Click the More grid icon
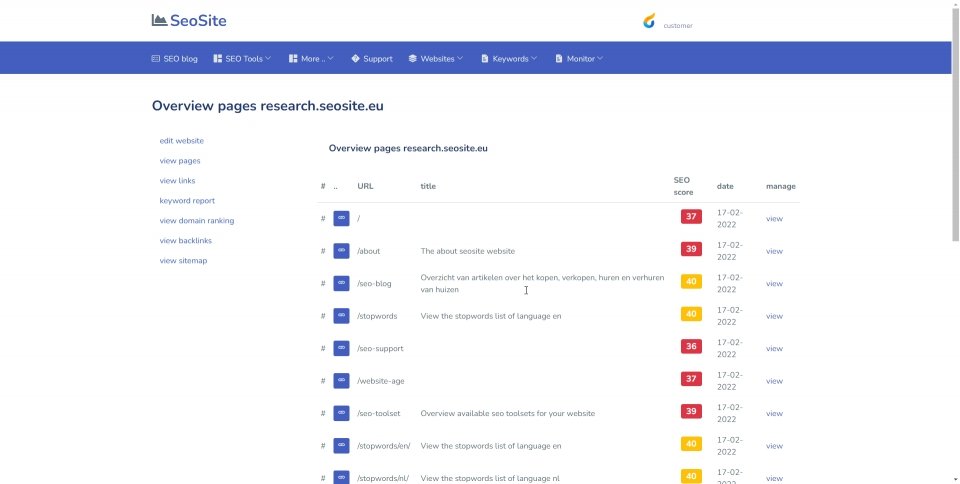The width and height of the screenshot is (960, 484). pyautogui.click(x=293, y=59)
